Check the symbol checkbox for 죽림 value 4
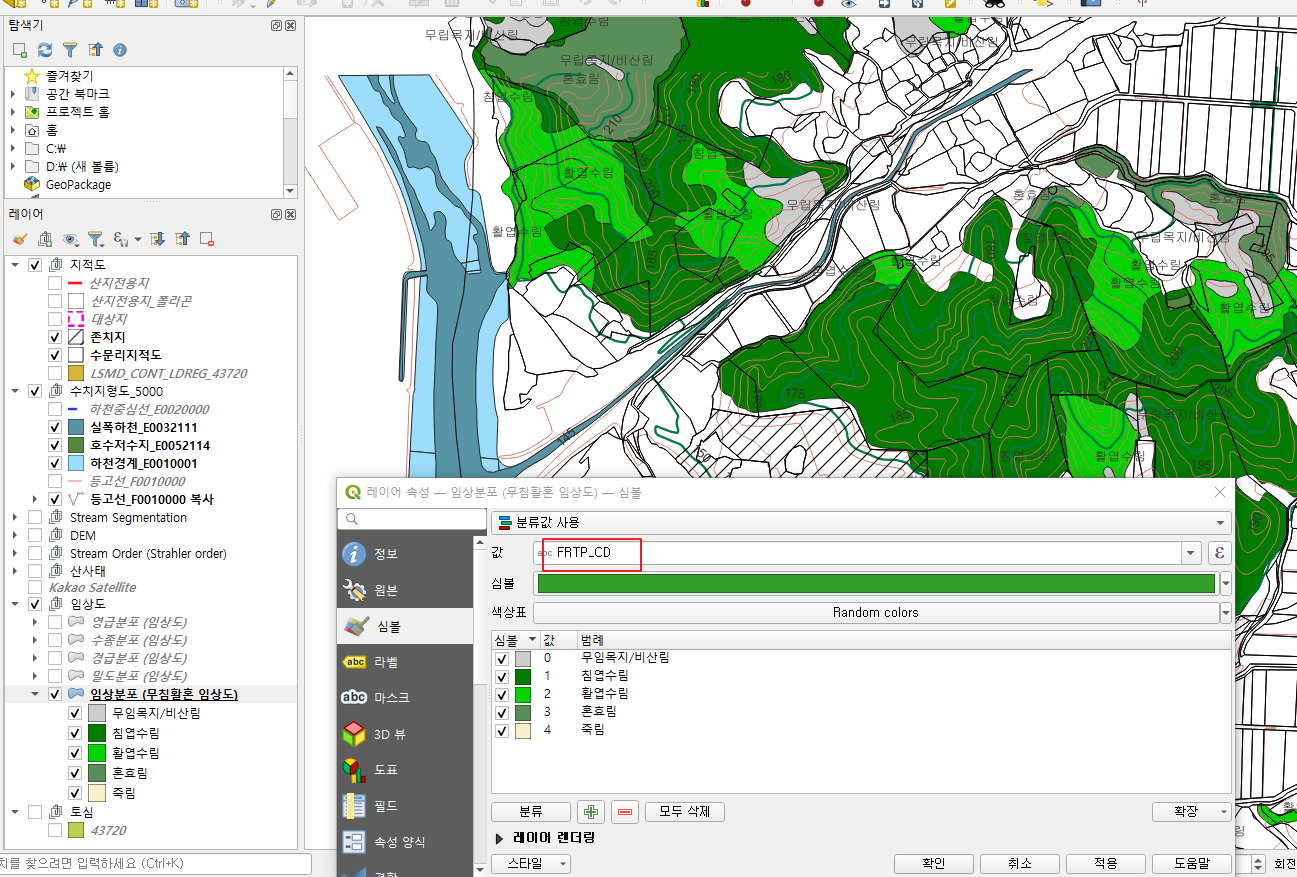Image resolution: width=1297 pixels, height=877 pixels. coord(502,730)
